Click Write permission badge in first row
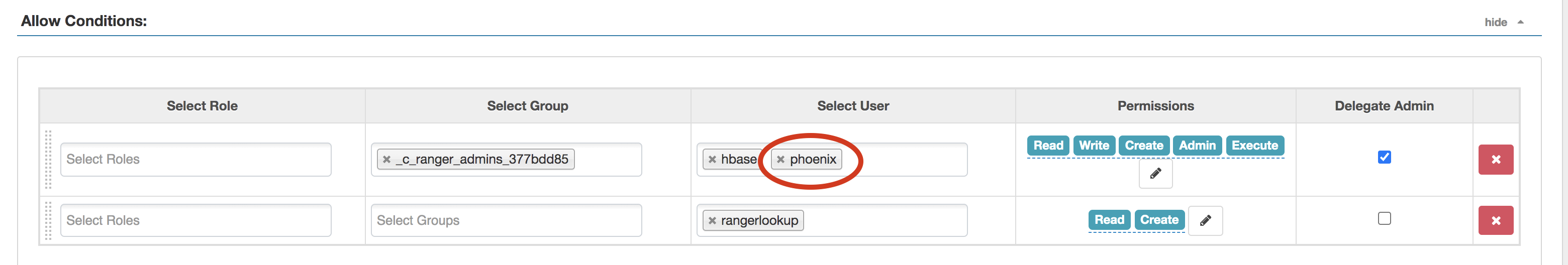This screenshot has width=1568, height=265. [1093, 145]
